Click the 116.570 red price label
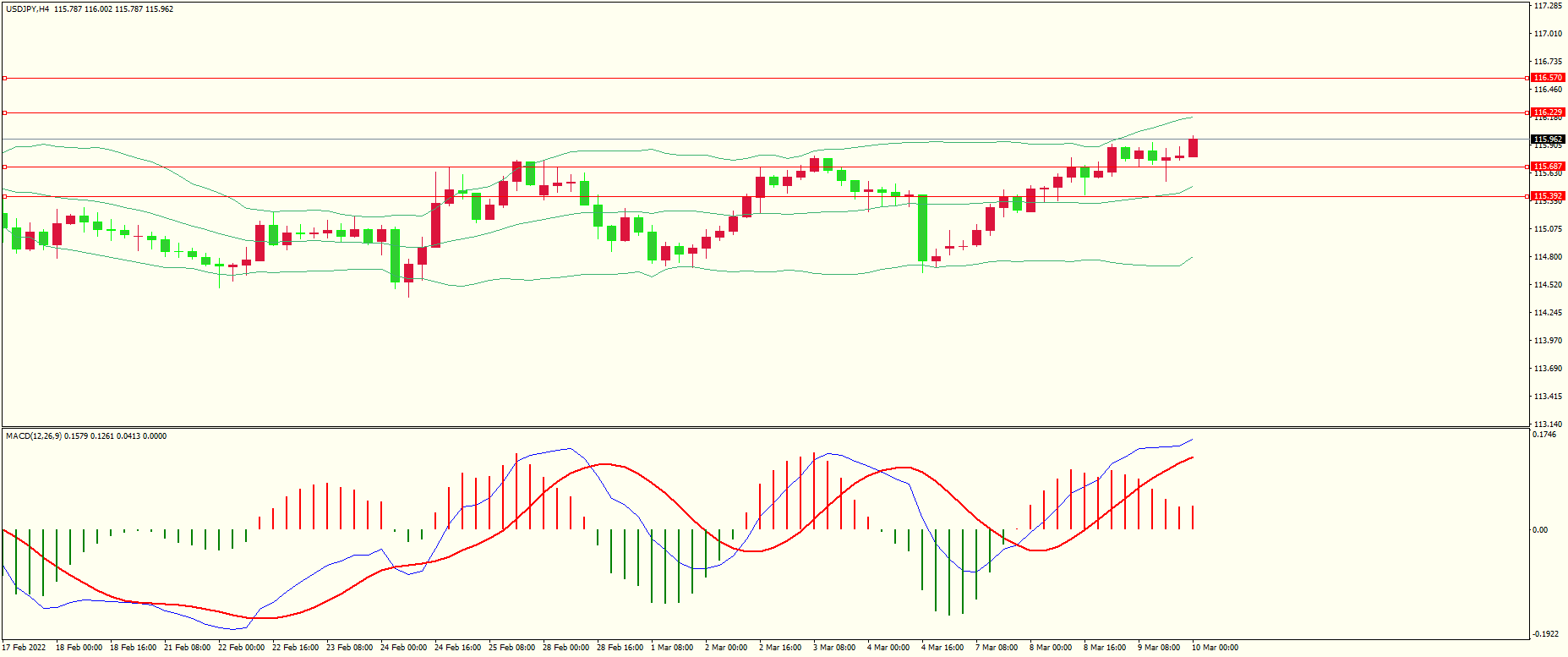The width and height of the screenshot is (1568, 657). pos(1548,78)
